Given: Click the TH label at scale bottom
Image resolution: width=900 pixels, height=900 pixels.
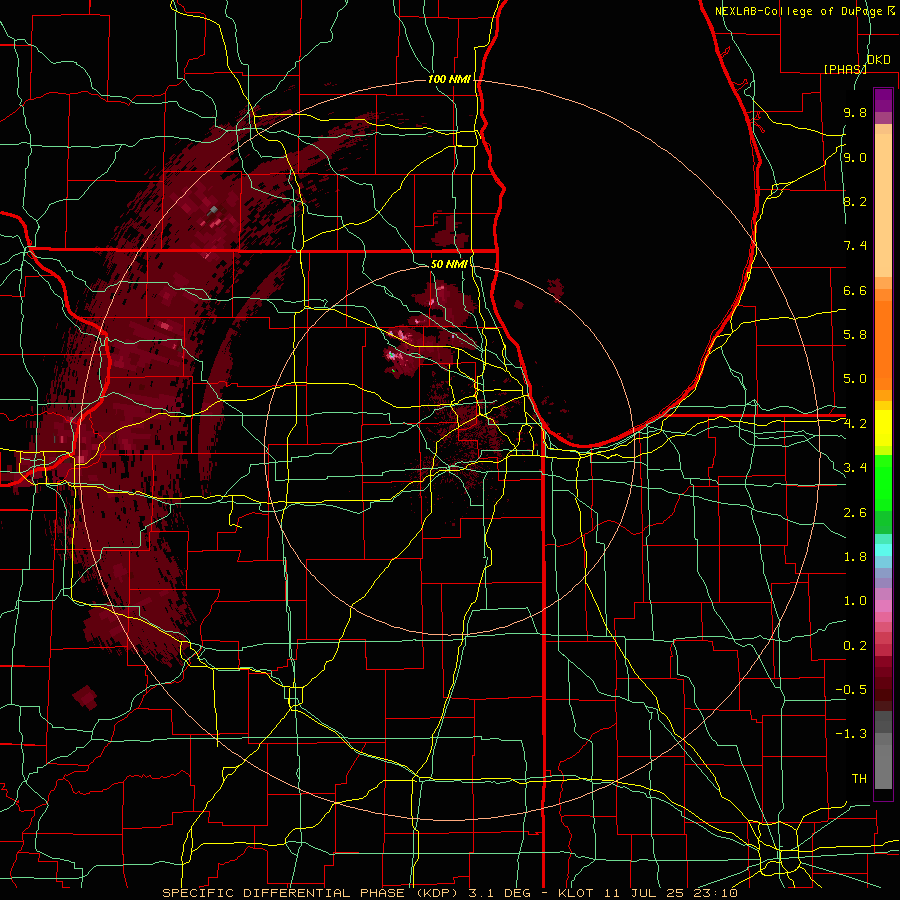Looking at the screenshot, I should click(859, 779).
